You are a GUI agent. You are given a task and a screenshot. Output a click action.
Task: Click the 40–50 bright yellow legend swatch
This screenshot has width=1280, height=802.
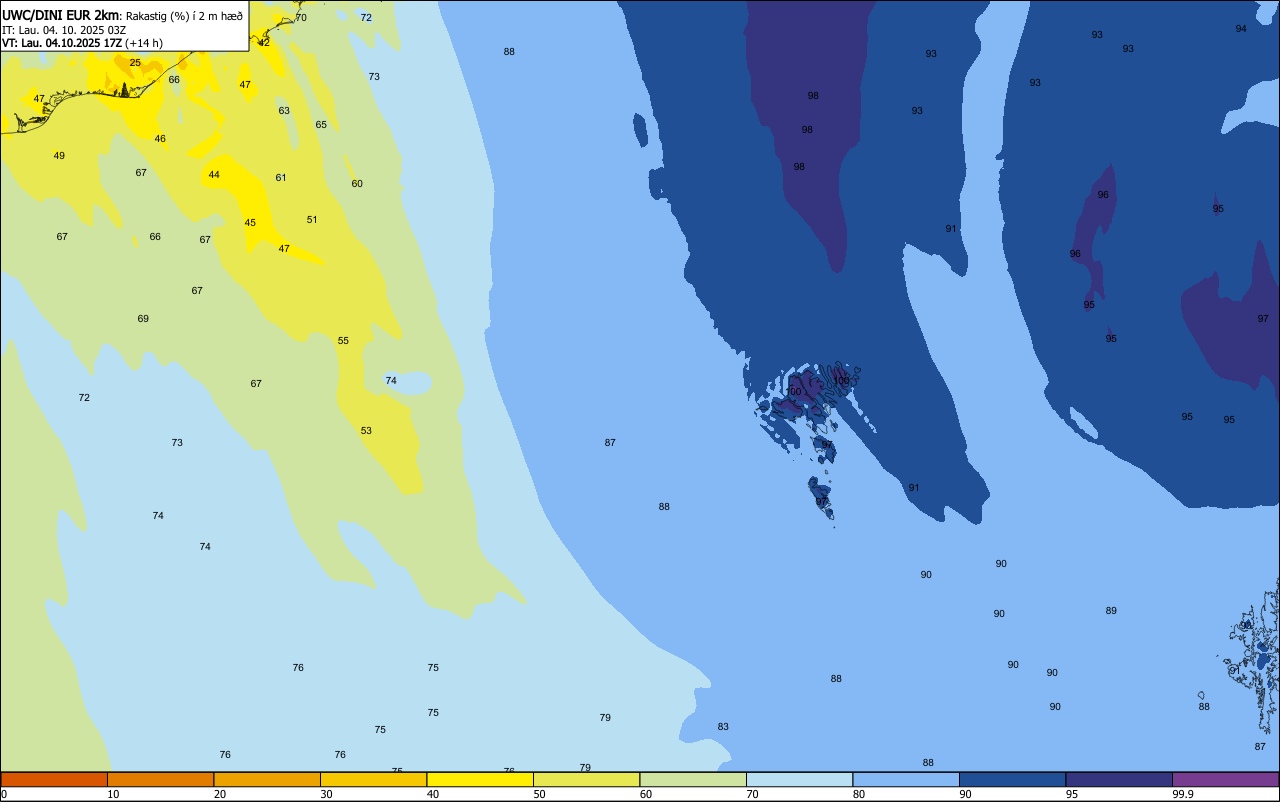[480, 779]
